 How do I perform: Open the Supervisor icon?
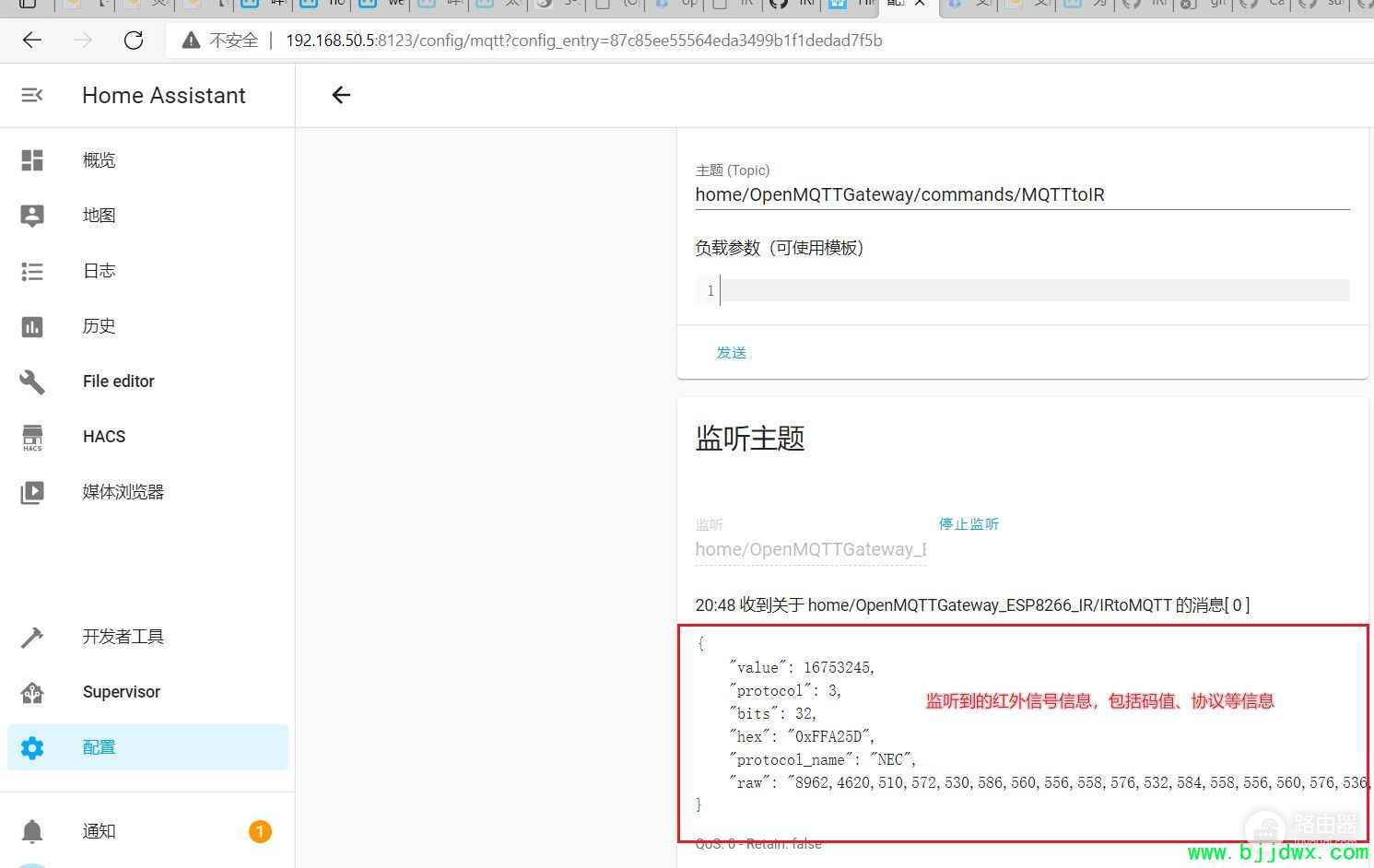(32, 692)
